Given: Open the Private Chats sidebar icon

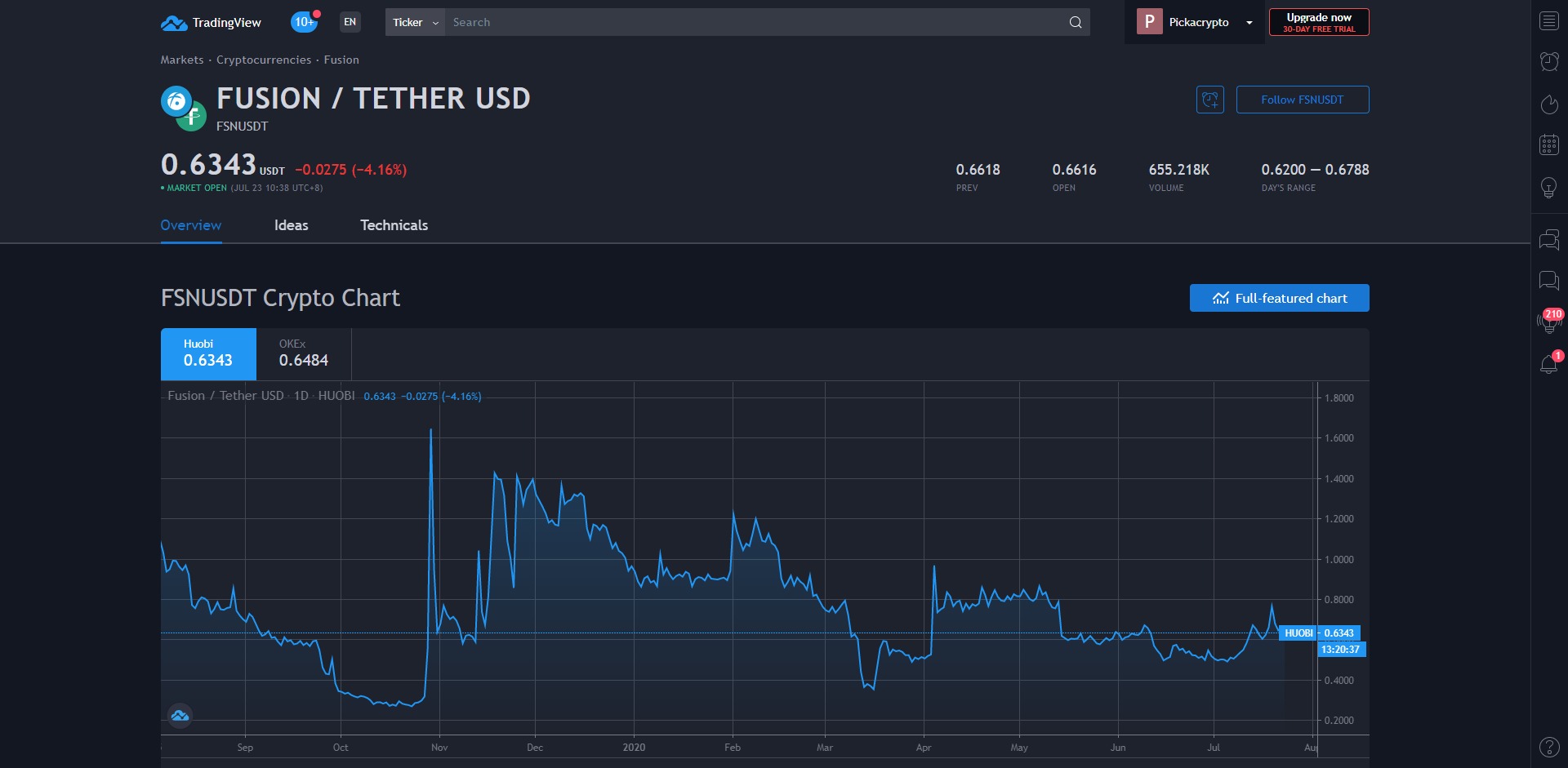Looking at the screenshot, I should (1549, 281).
